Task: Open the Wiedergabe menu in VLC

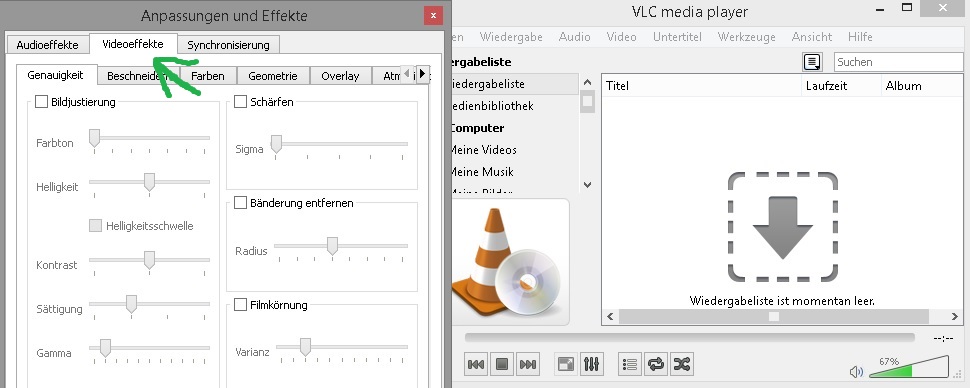Action: click(511, 37)
